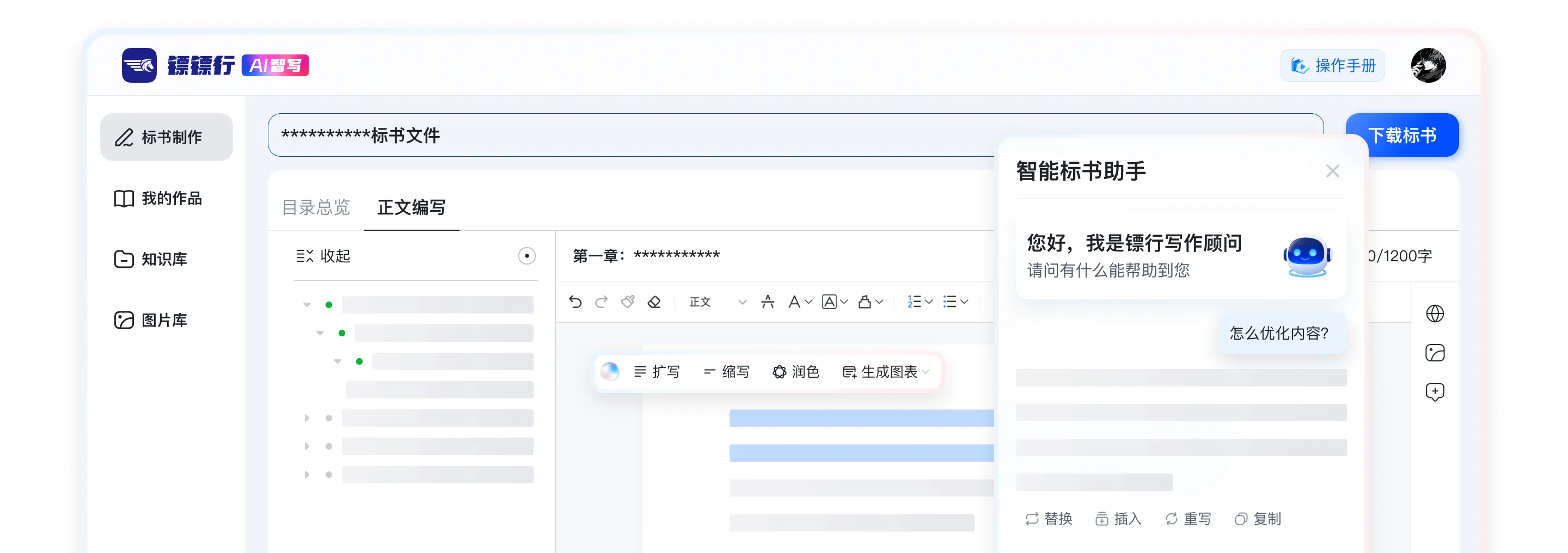Open the bulleted list style dropdown
Viewport: 1568px width, 553px height.
[x=964, y=302]
